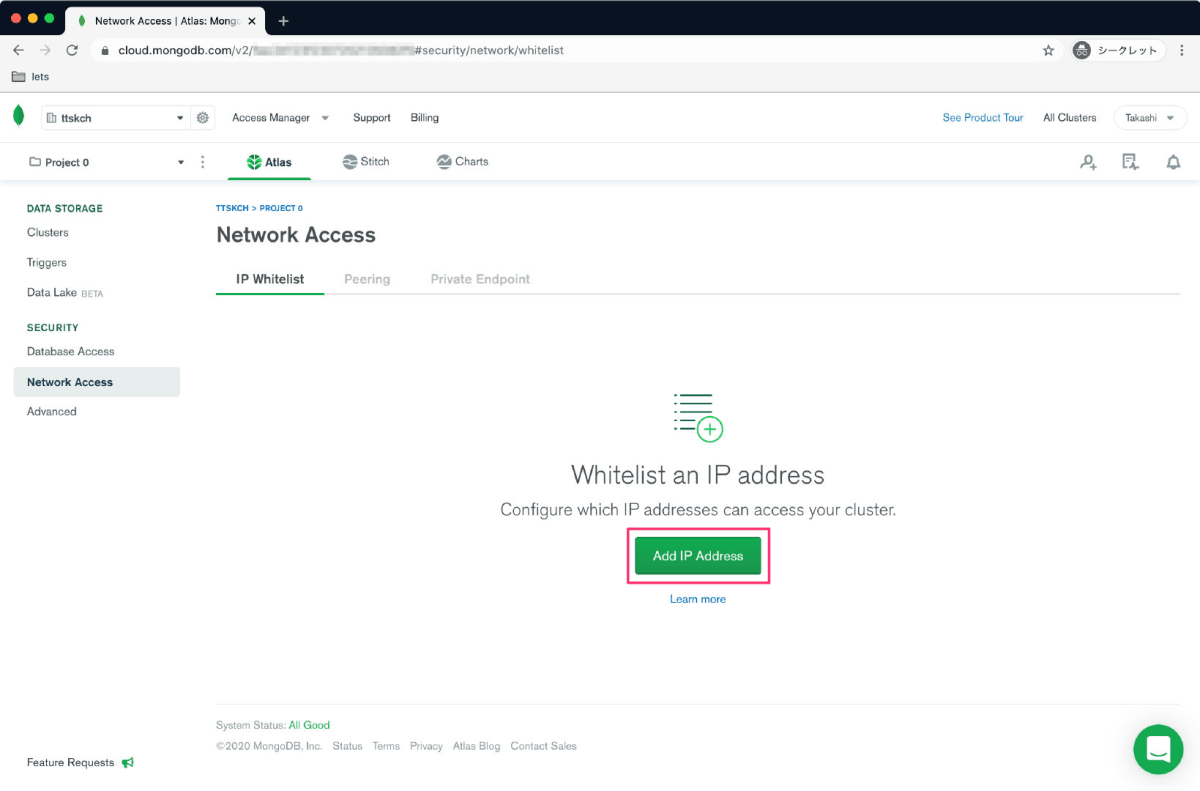Open the Status footer link
1200x791 pixels.
[x=347, y=746]
